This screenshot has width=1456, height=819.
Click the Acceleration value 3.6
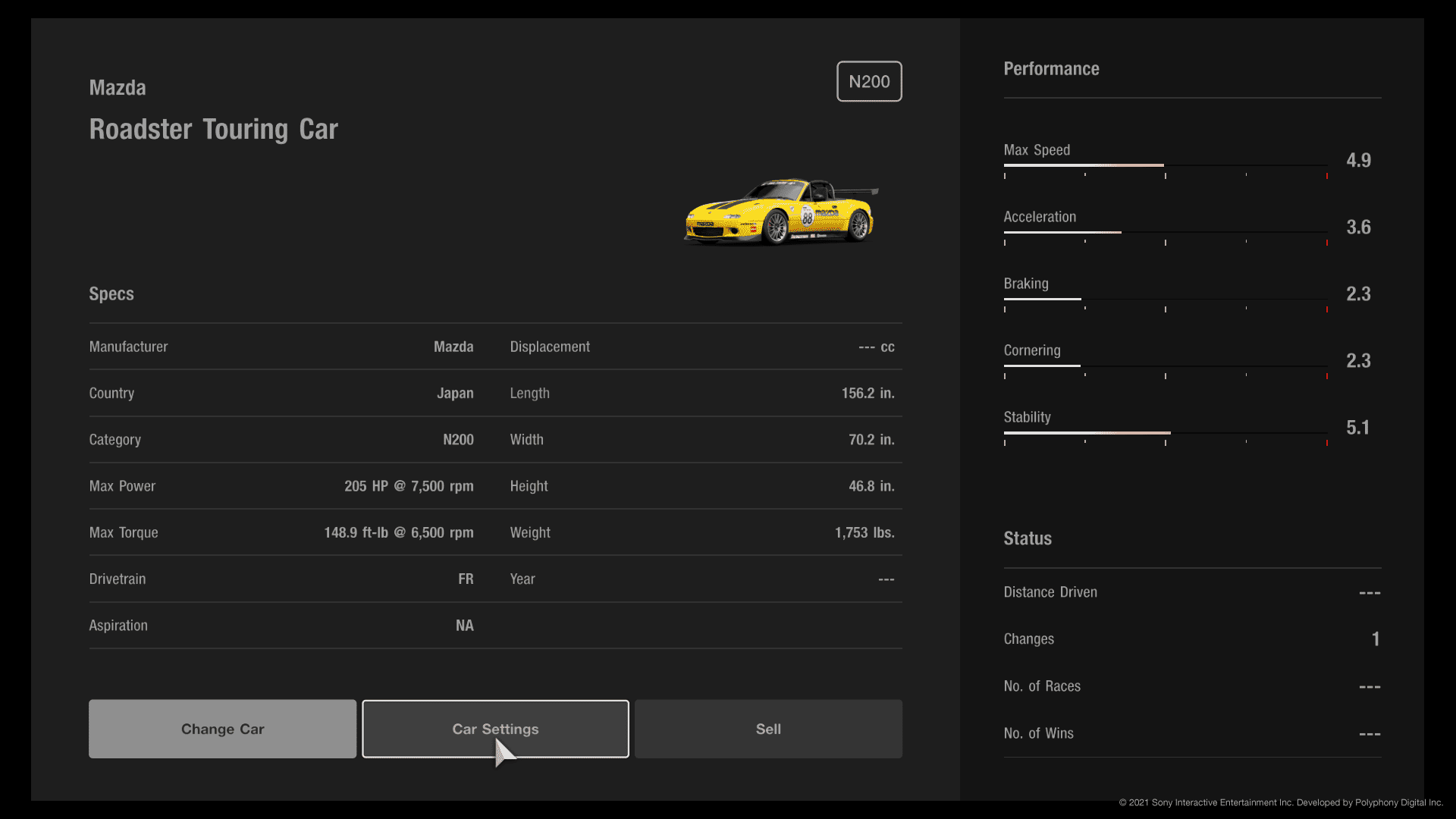[1358, 227]
